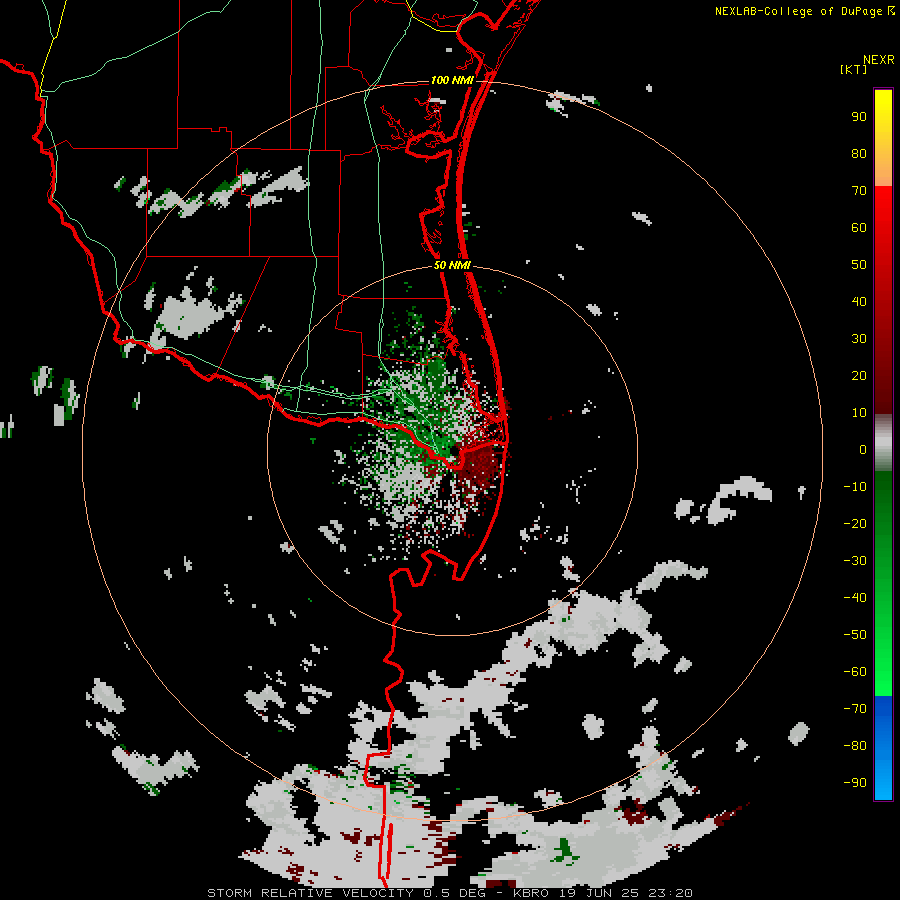Click the 80 value on the velocity scale
This screenshot has width=900, height=900.
859,154
